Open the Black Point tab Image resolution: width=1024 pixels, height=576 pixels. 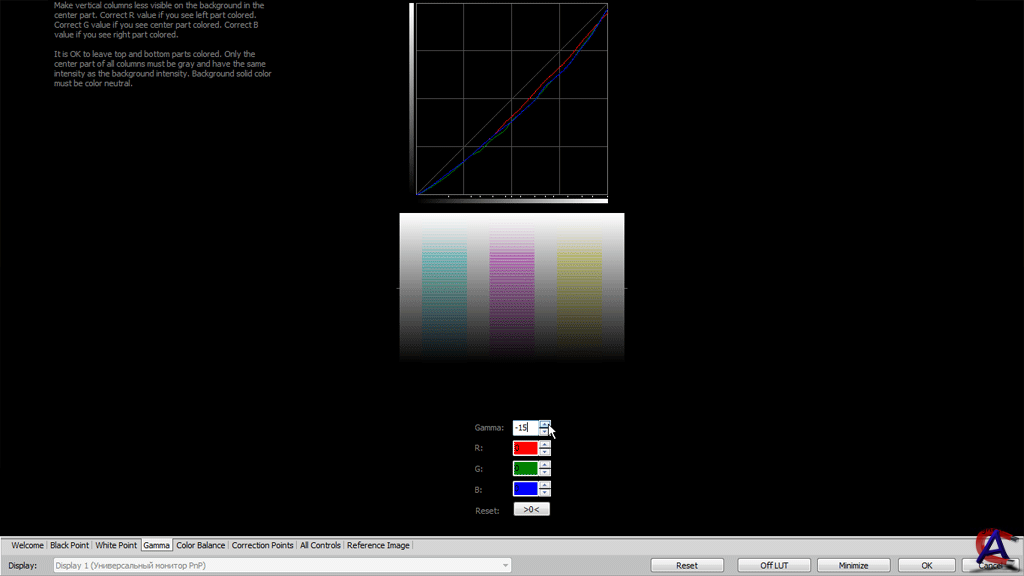(x=69, y=545)
